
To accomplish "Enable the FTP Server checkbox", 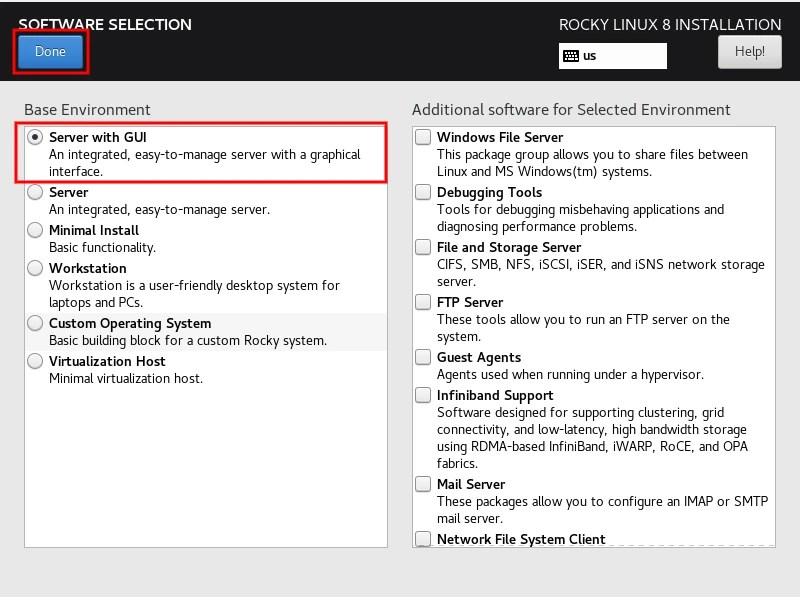I will point(423,302).
